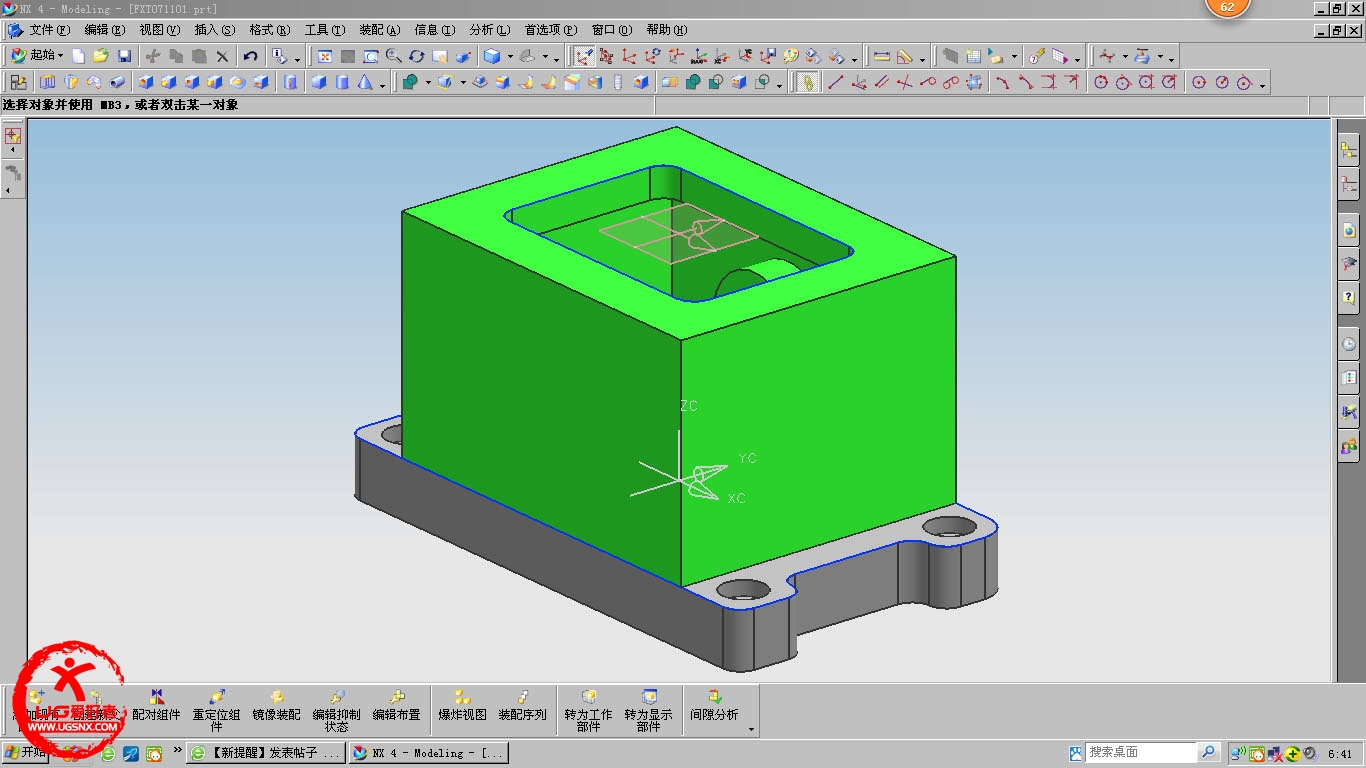Undo the last action
The image size is (1366, 768).
point(250,56)
